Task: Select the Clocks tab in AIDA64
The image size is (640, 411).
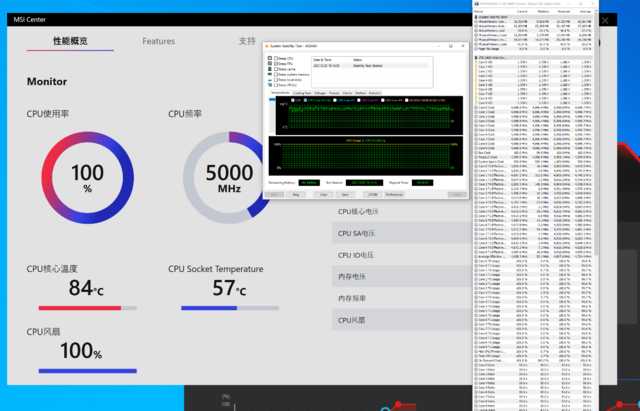Action: (347, 93)
